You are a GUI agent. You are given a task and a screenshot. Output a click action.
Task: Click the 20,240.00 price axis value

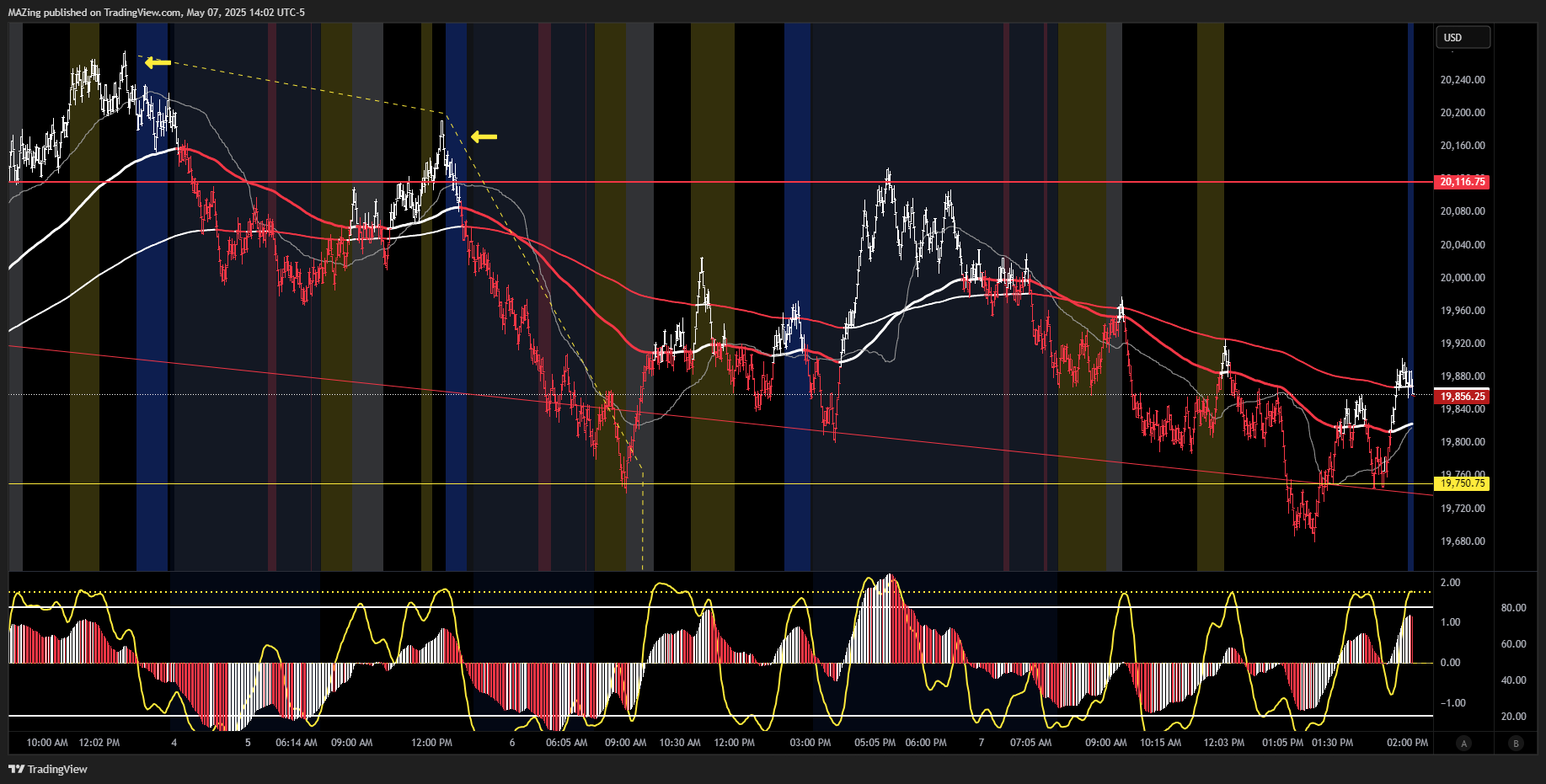click(1463, 80)
